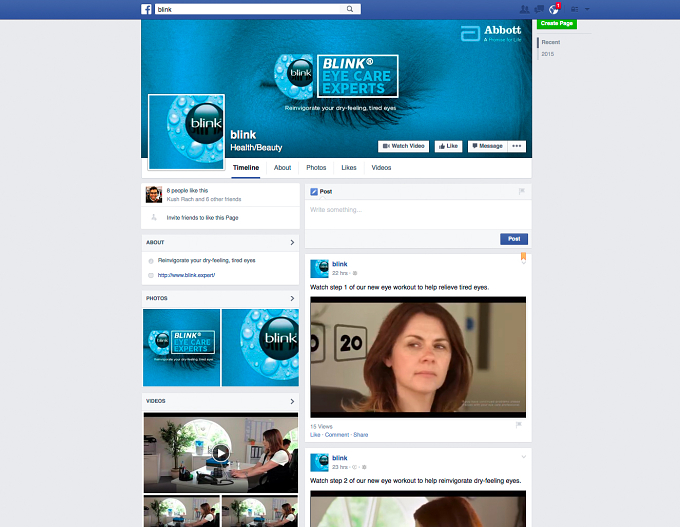Select Recent in the timeline navigator
Image resolution: width=680 pixels, height=527 pixels.
coord(550,42)
